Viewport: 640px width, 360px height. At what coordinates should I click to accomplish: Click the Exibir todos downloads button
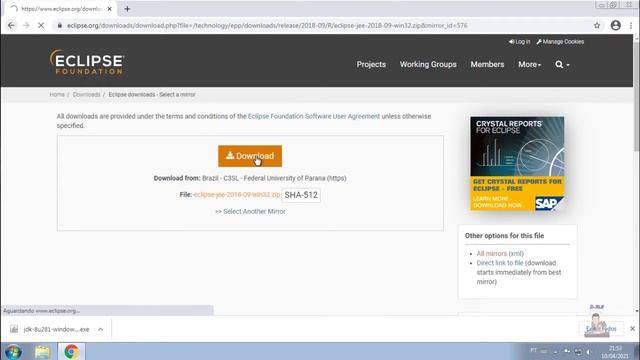tap(601, 329)
